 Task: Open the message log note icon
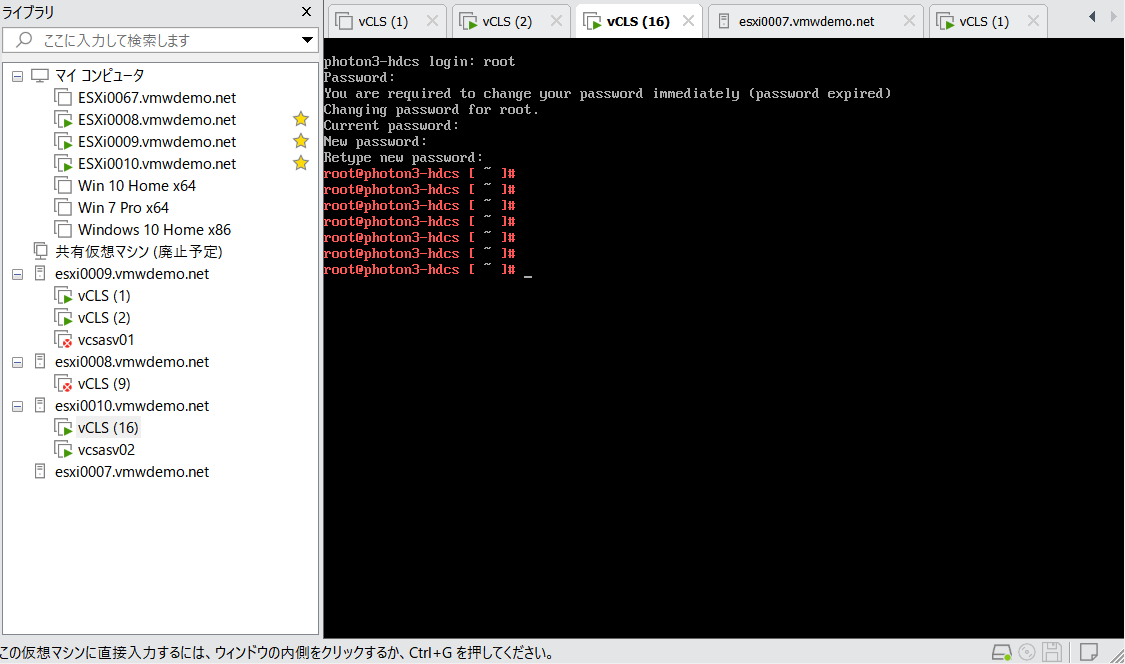1088,652
